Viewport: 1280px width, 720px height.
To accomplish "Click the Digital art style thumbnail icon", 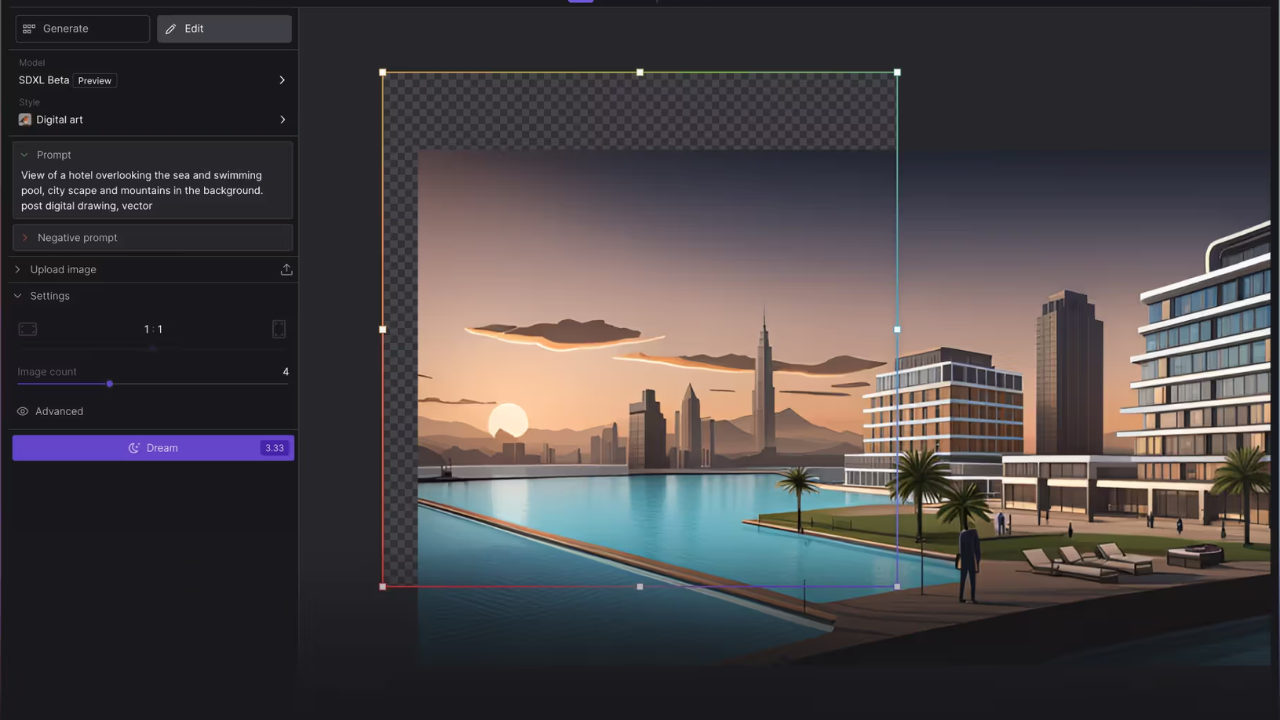I will [25, 120].
